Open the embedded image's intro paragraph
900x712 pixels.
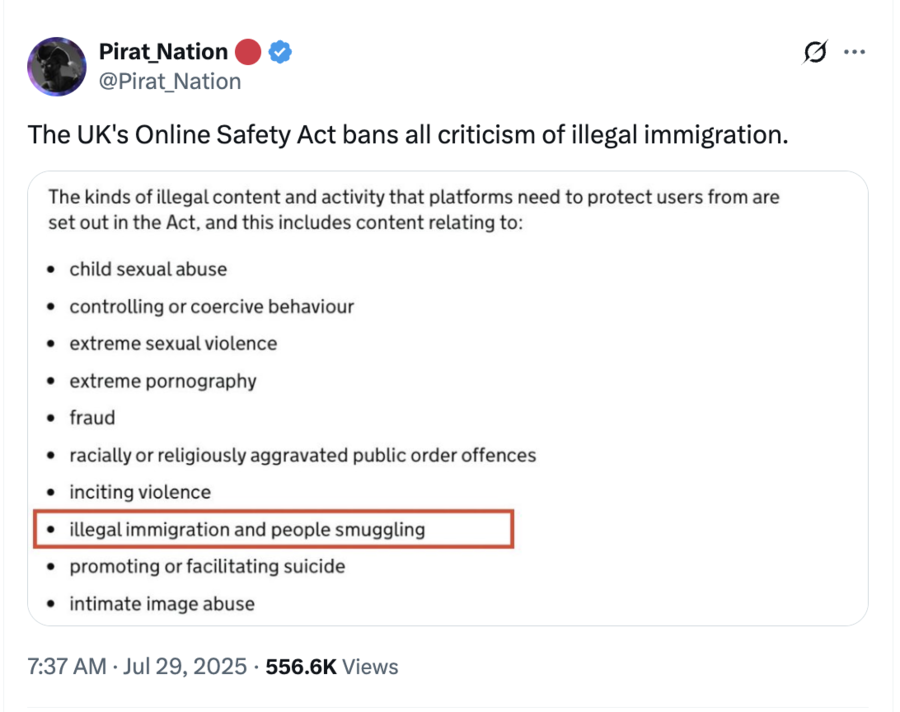[413, 209]
